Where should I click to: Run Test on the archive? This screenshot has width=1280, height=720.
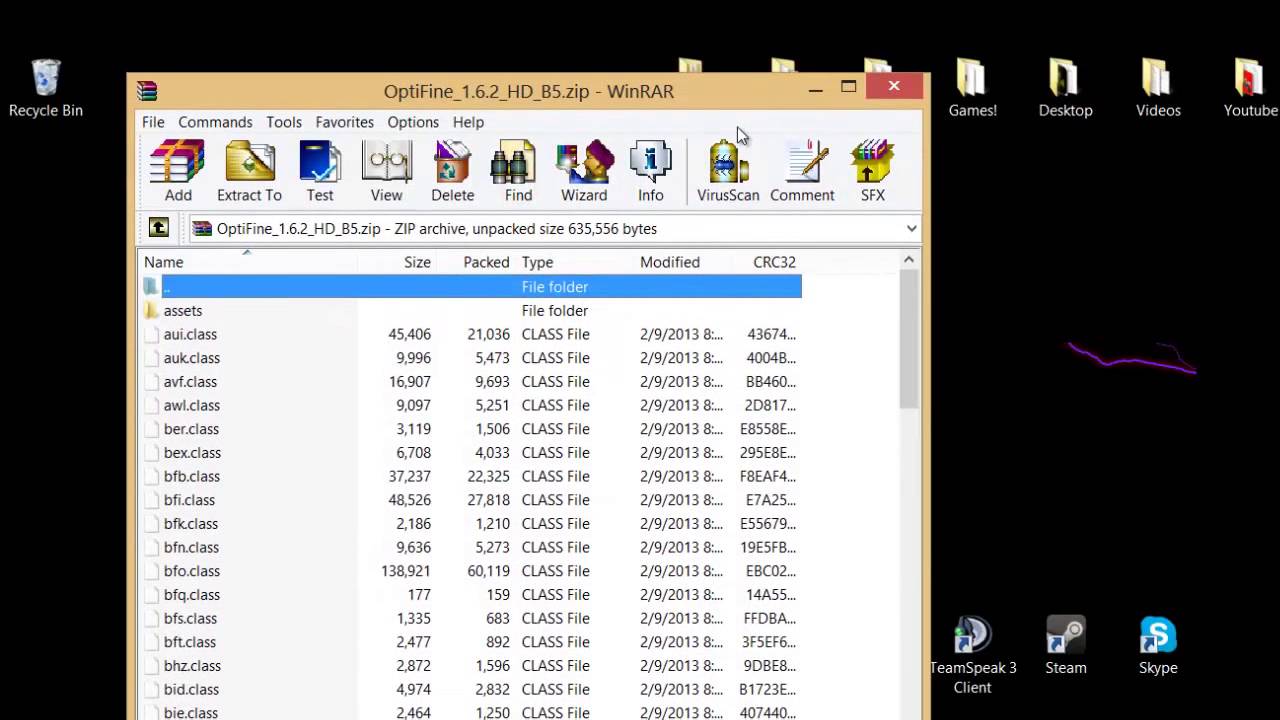click(320, 171)
